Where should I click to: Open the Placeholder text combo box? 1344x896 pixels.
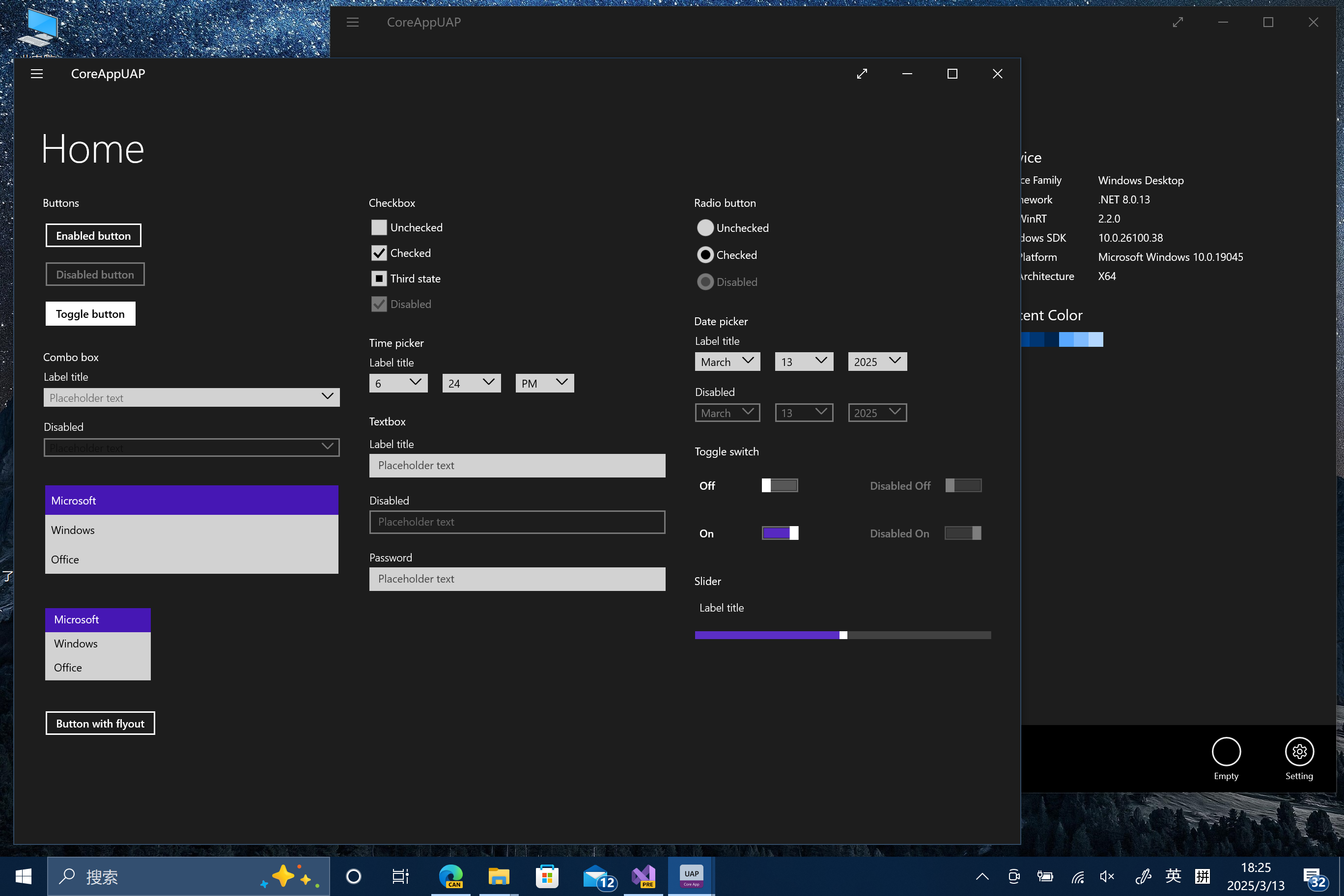pos(192,398)
